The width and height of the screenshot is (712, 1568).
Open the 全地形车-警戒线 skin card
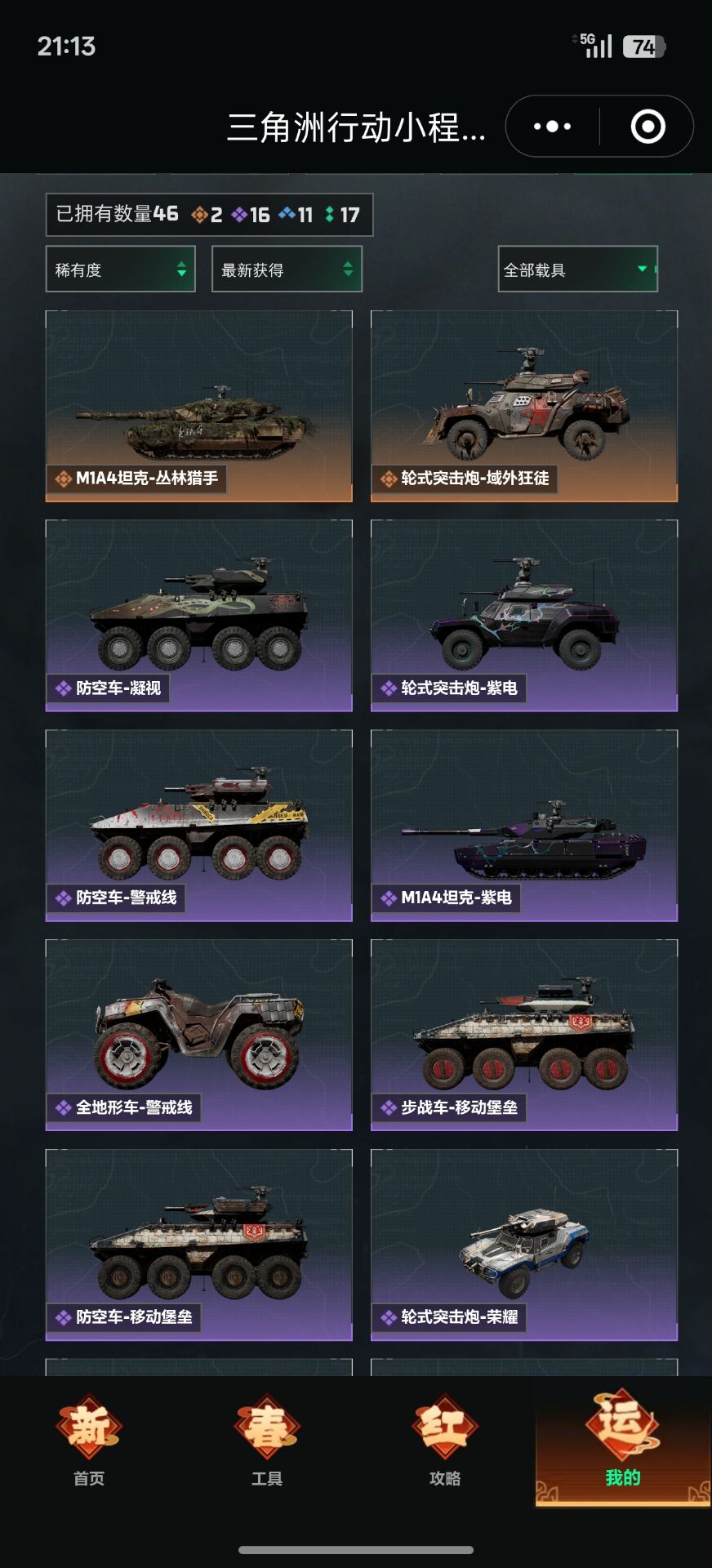tap(199, 1035)
